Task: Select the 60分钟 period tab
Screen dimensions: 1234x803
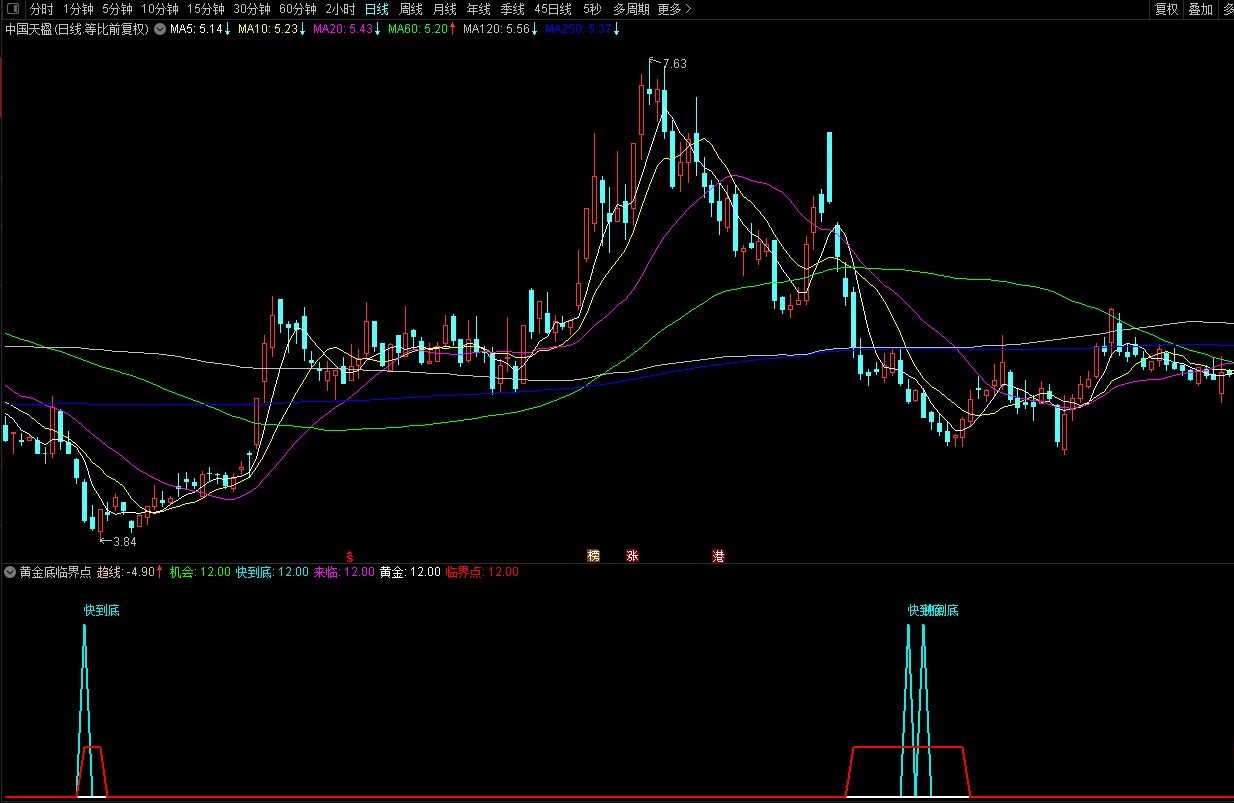Action: 299,9
